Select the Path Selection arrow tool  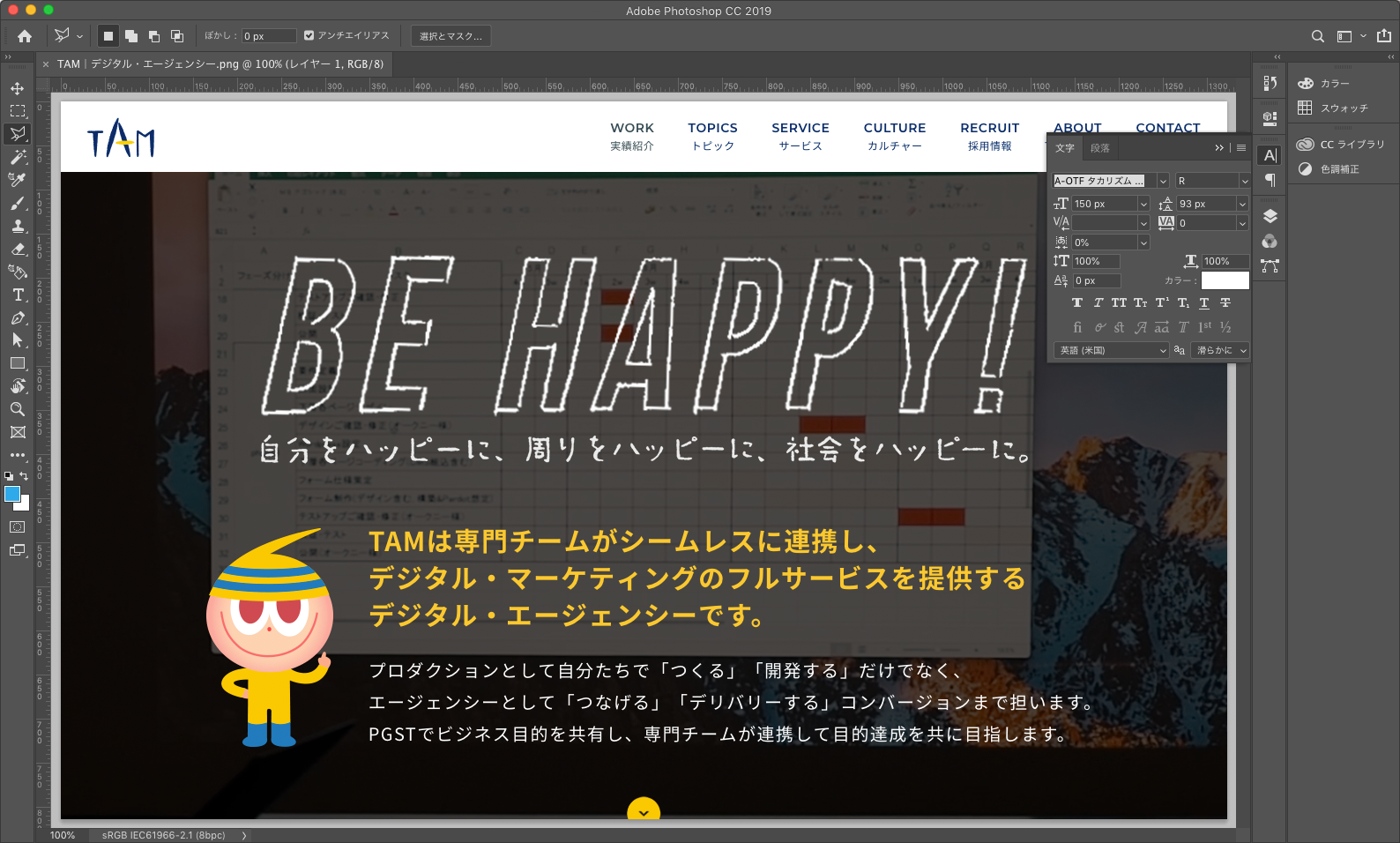click(18, 340)
